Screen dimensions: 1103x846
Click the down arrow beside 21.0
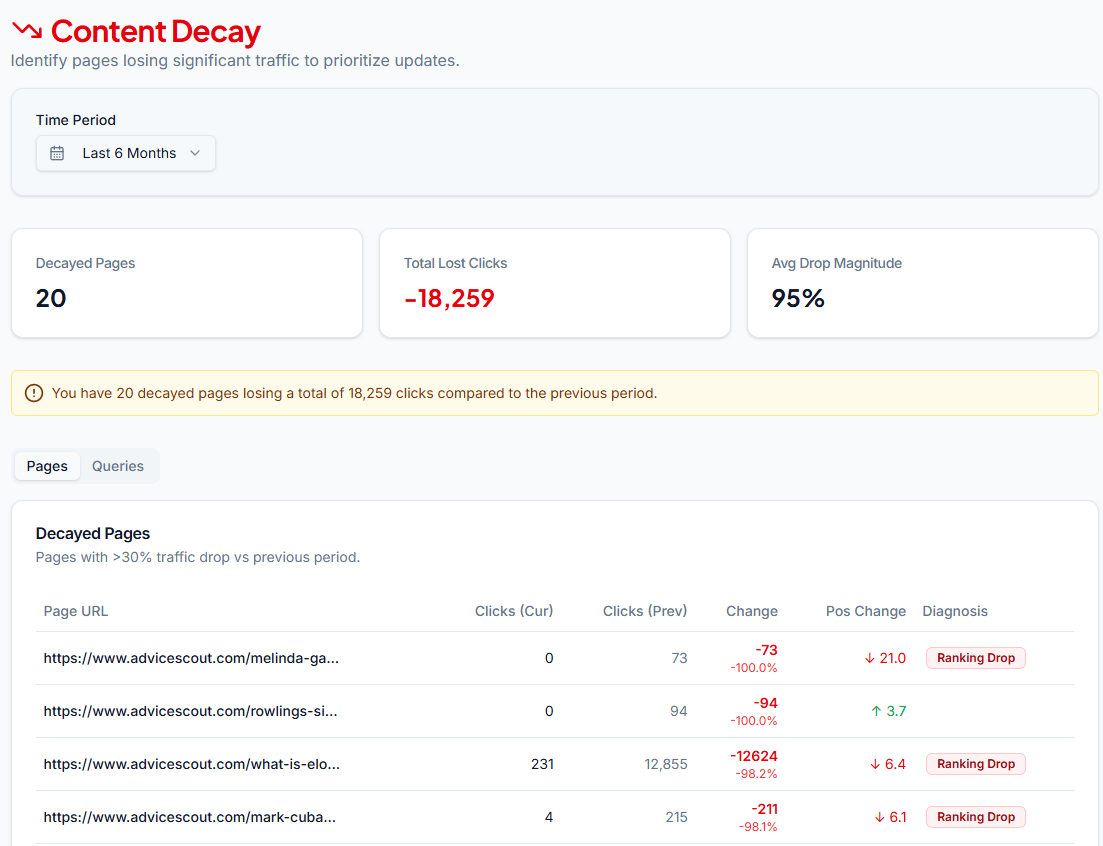[870, 658]
